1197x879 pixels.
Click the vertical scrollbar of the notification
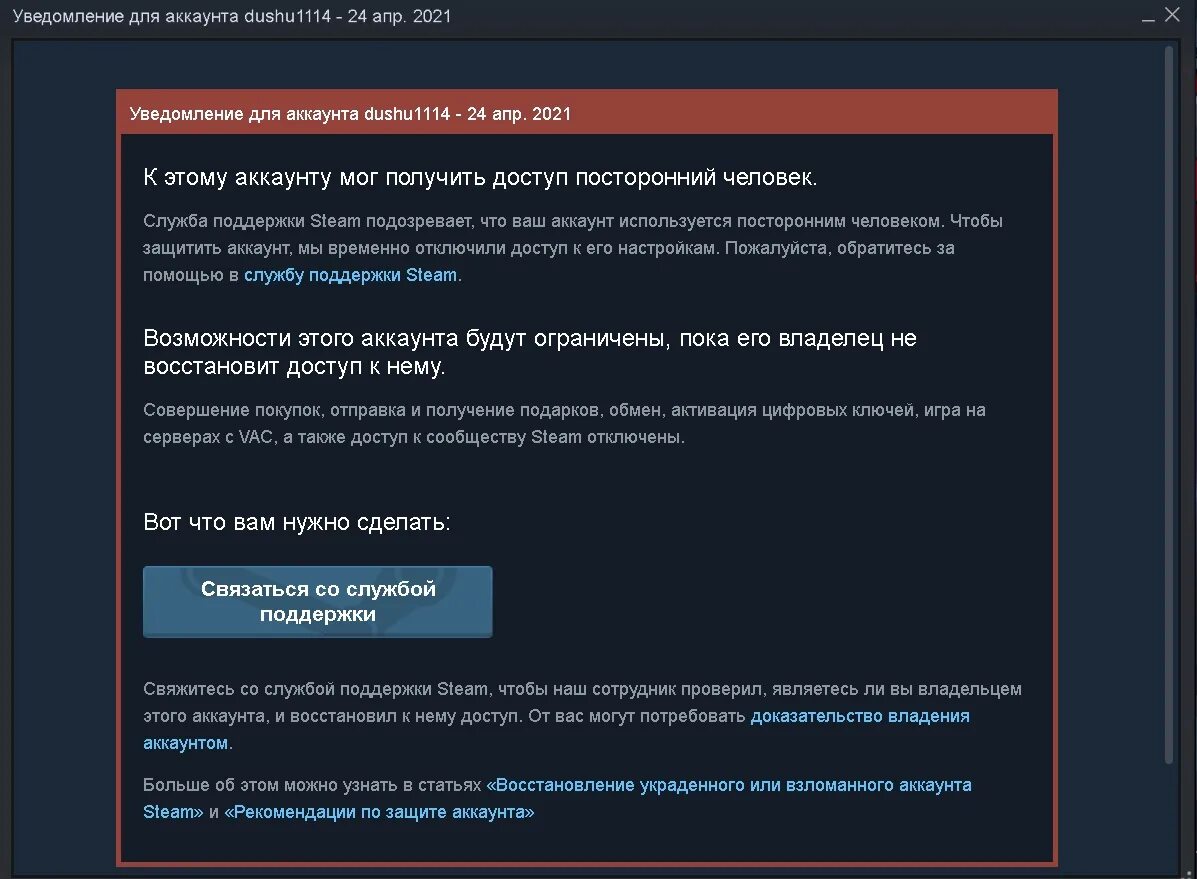(1168, 405)
